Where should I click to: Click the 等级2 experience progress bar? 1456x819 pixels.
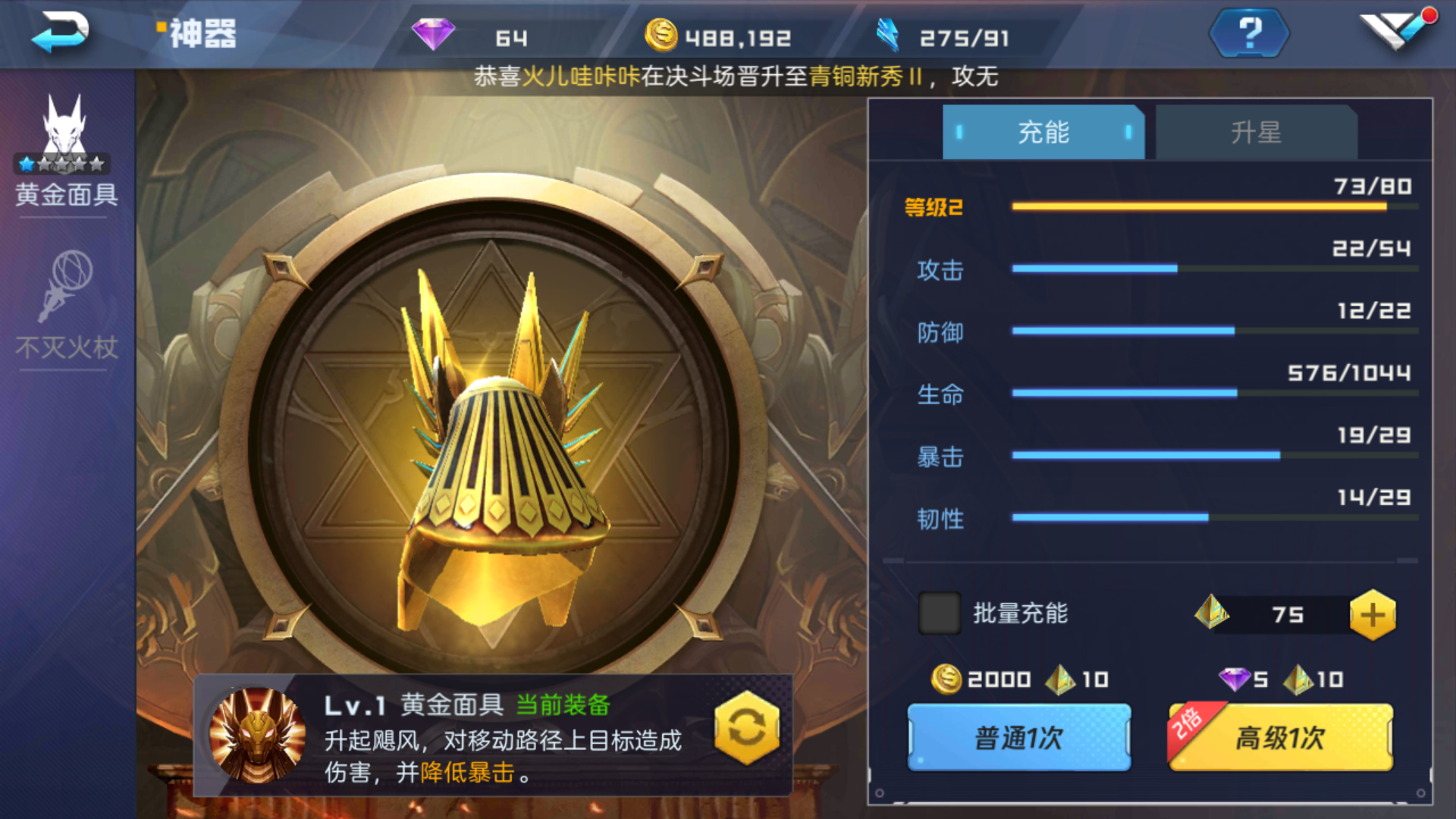[x=1215, y=206]
